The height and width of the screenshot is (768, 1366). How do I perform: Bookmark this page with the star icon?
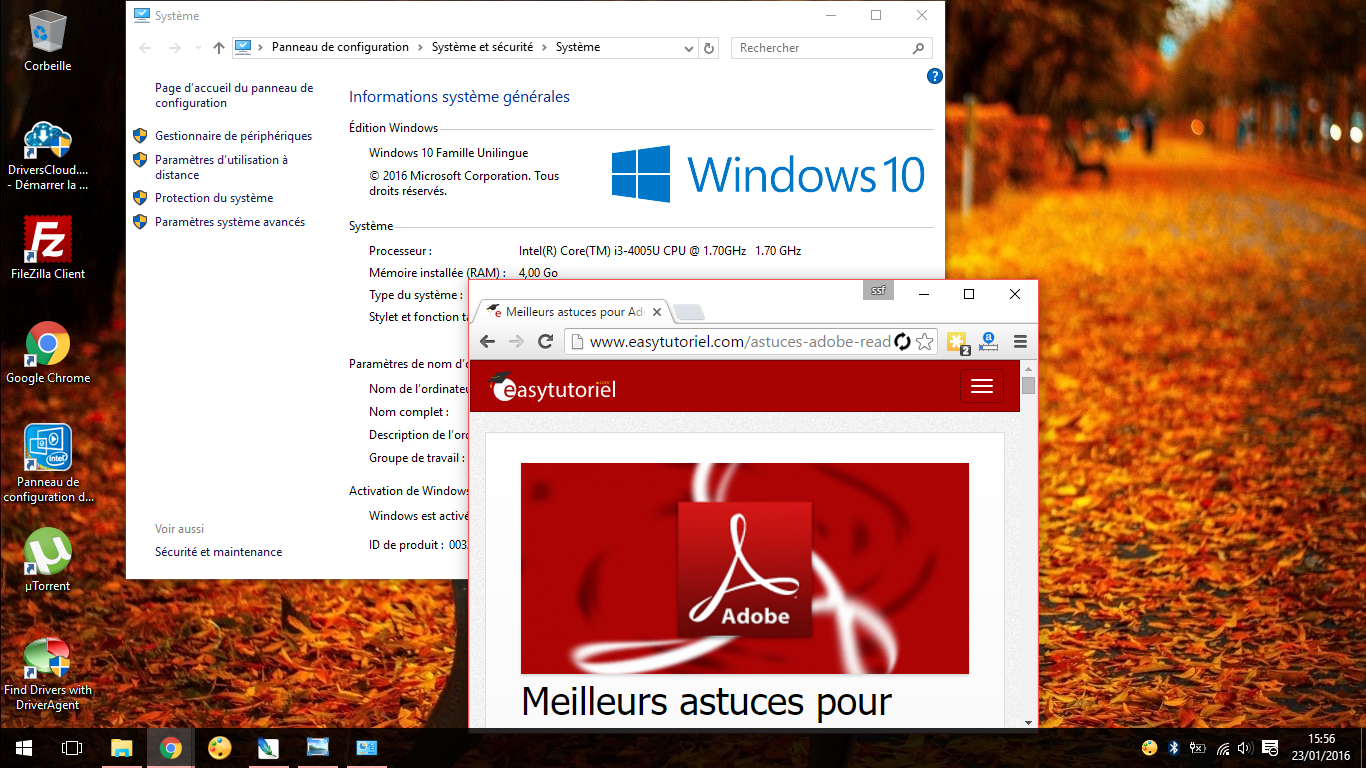pos(925,341)
